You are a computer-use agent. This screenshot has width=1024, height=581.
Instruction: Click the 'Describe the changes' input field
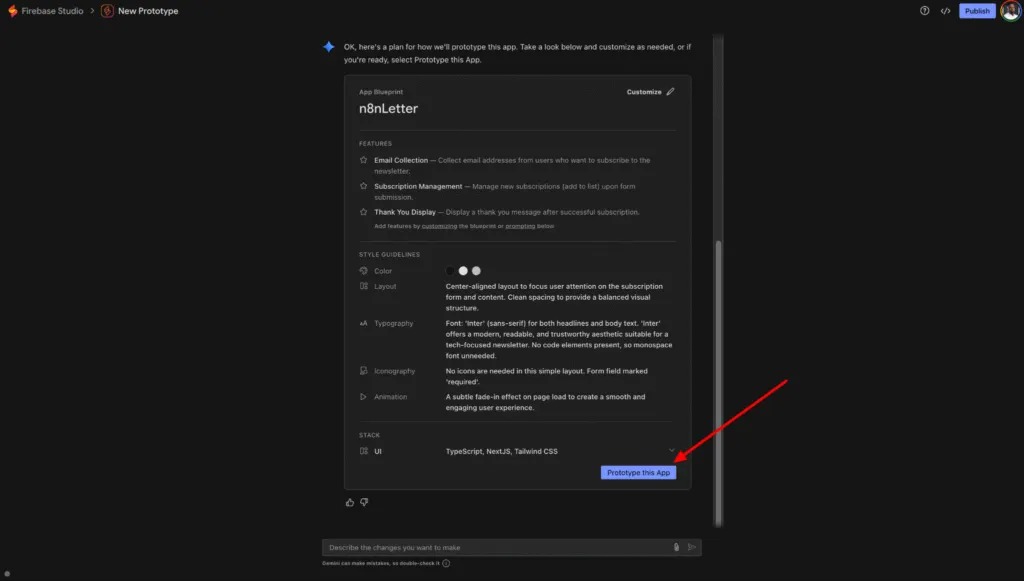[x=495, y=547]
